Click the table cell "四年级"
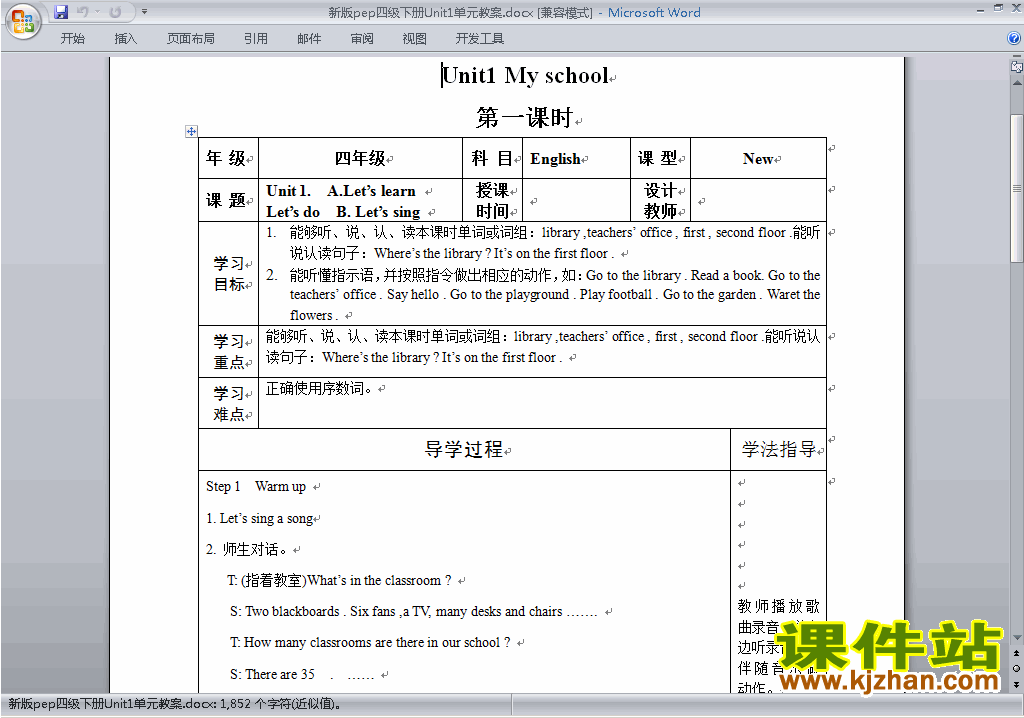The image size is (1024, 718). [360, 158]
